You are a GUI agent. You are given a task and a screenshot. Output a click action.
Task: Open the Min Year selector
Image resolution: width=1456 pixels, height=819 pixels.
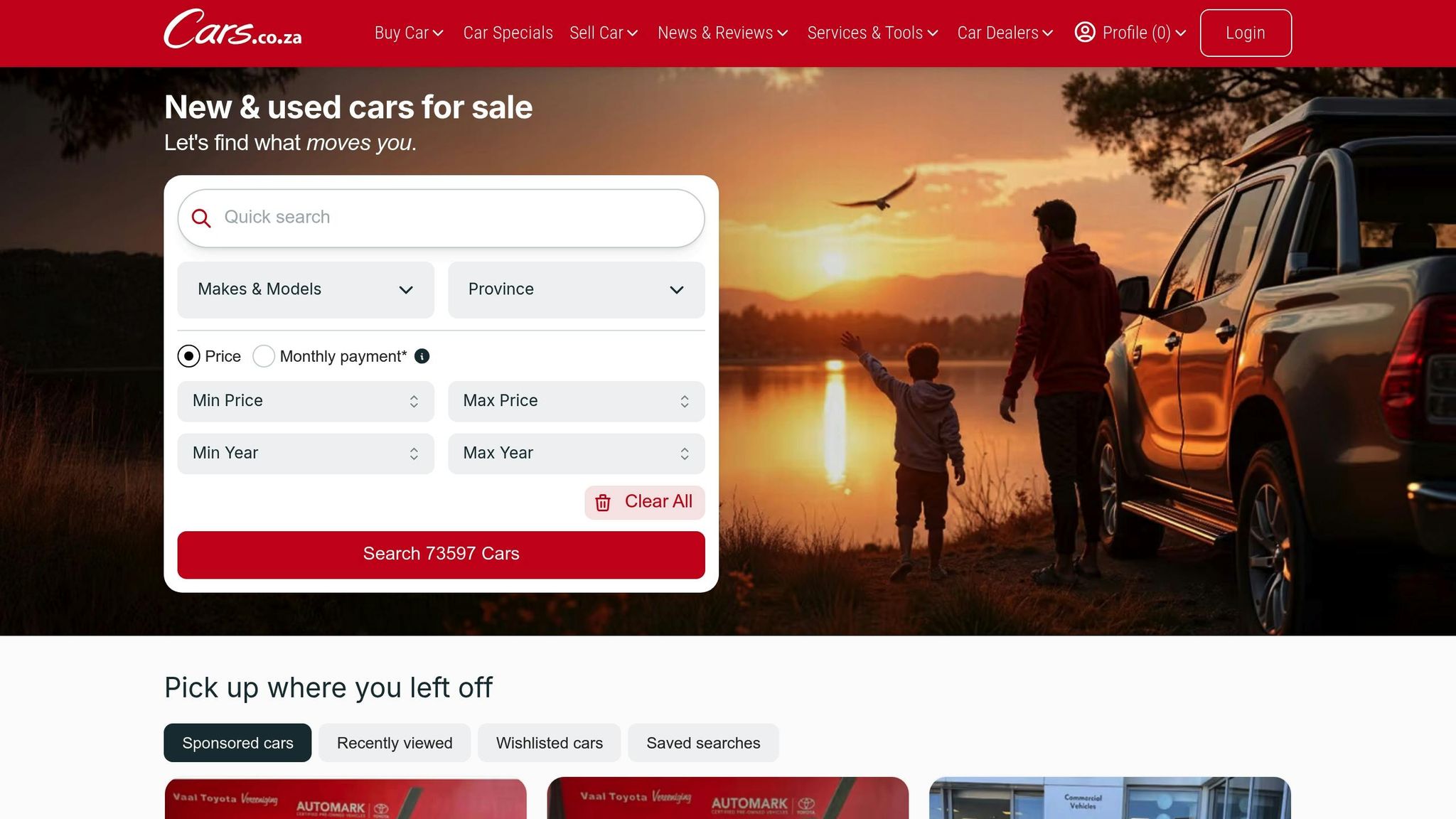(306, 454)
